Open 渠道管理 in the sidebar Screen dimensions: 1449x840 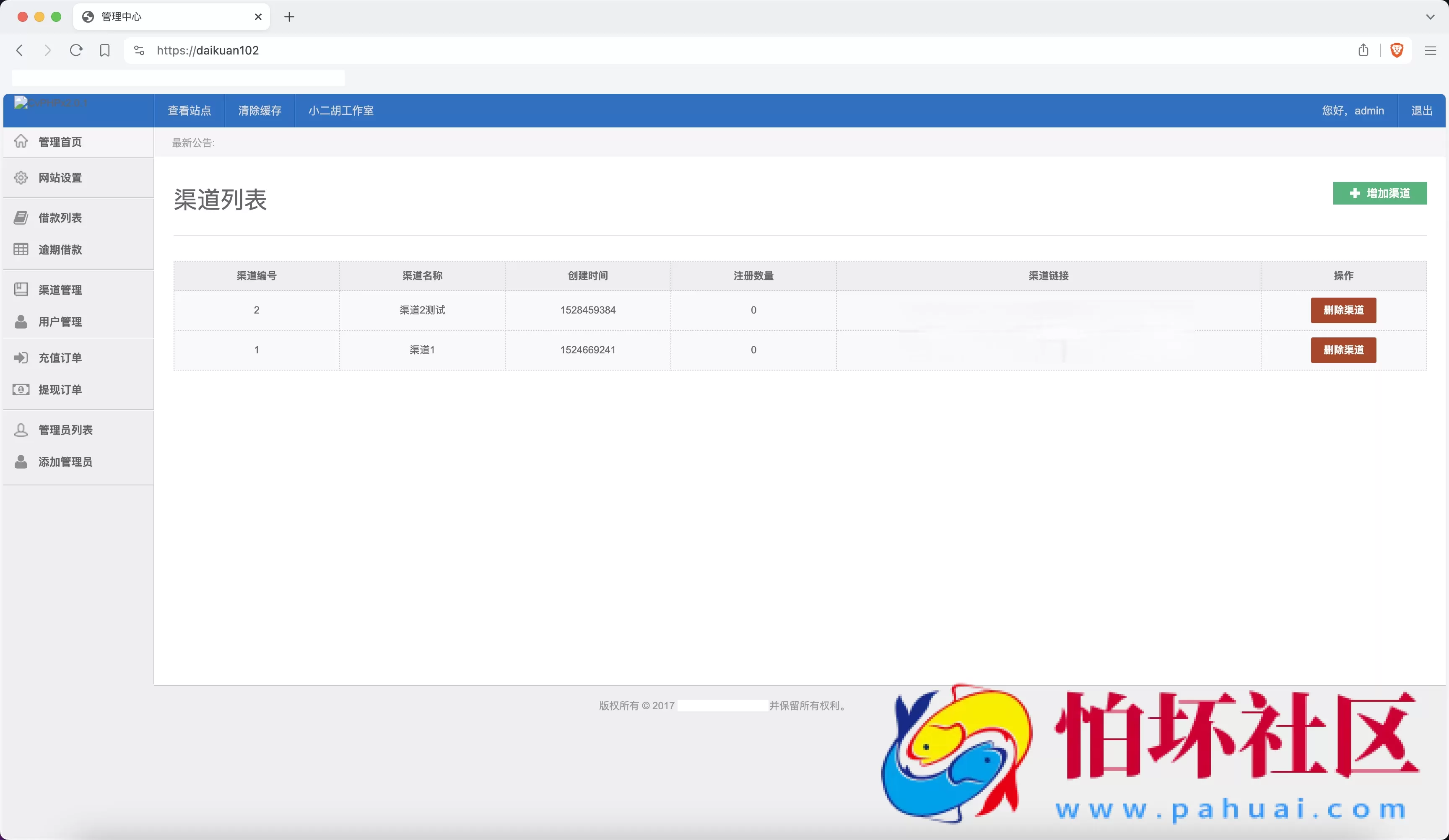[60, 290]
